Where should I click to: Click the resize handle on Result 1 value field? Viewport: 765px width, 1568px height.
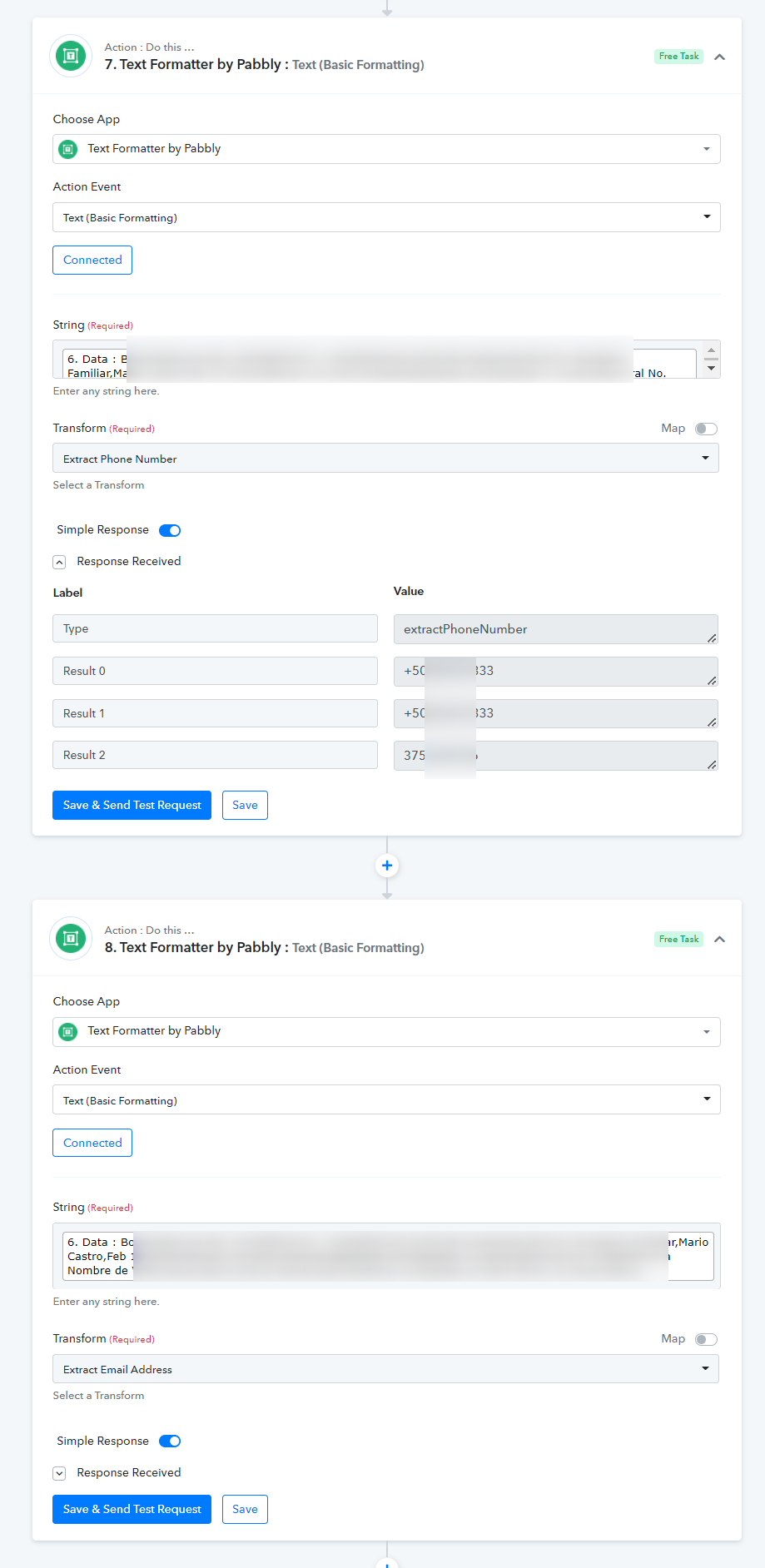[712, 722]
